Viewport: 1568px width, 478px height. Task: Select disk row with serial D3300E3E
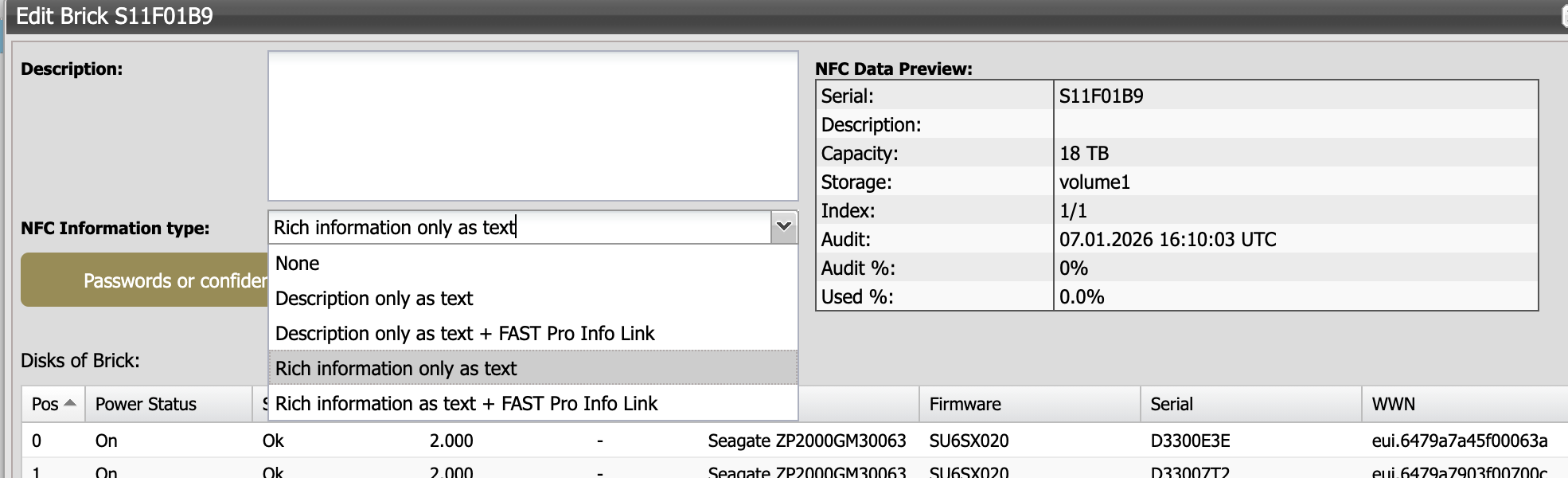click(x=1190, y=441)
